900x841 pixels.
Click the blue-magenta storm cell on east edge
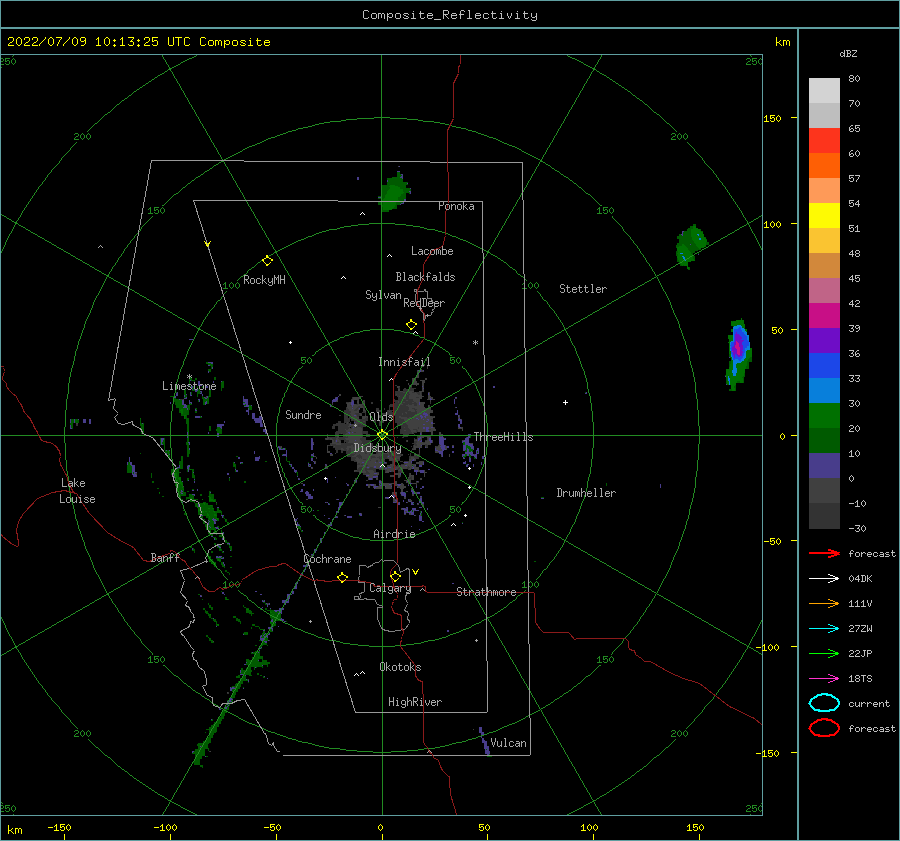coord(738,352)
